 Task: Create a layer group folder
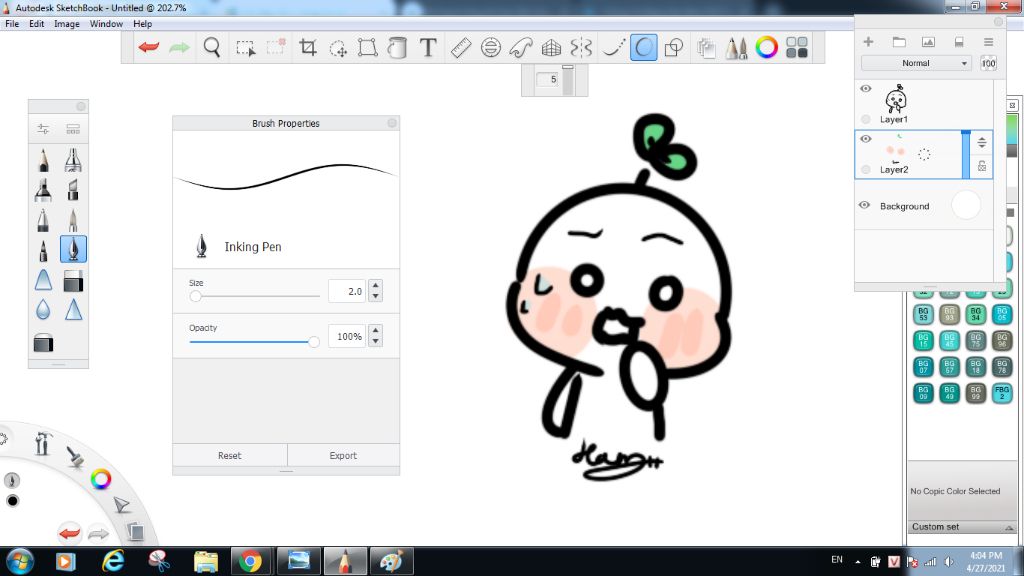899,42
